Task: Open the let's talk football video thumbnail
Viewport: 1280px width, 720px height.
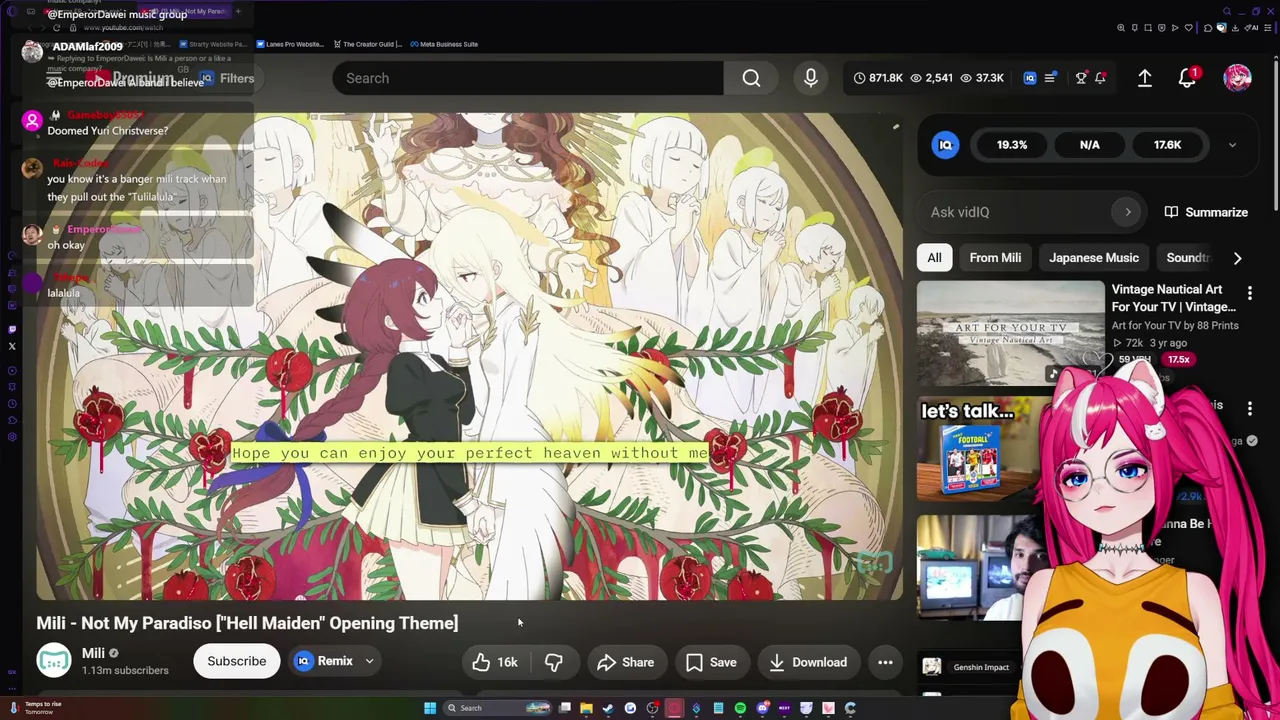Action: (980, 450)
